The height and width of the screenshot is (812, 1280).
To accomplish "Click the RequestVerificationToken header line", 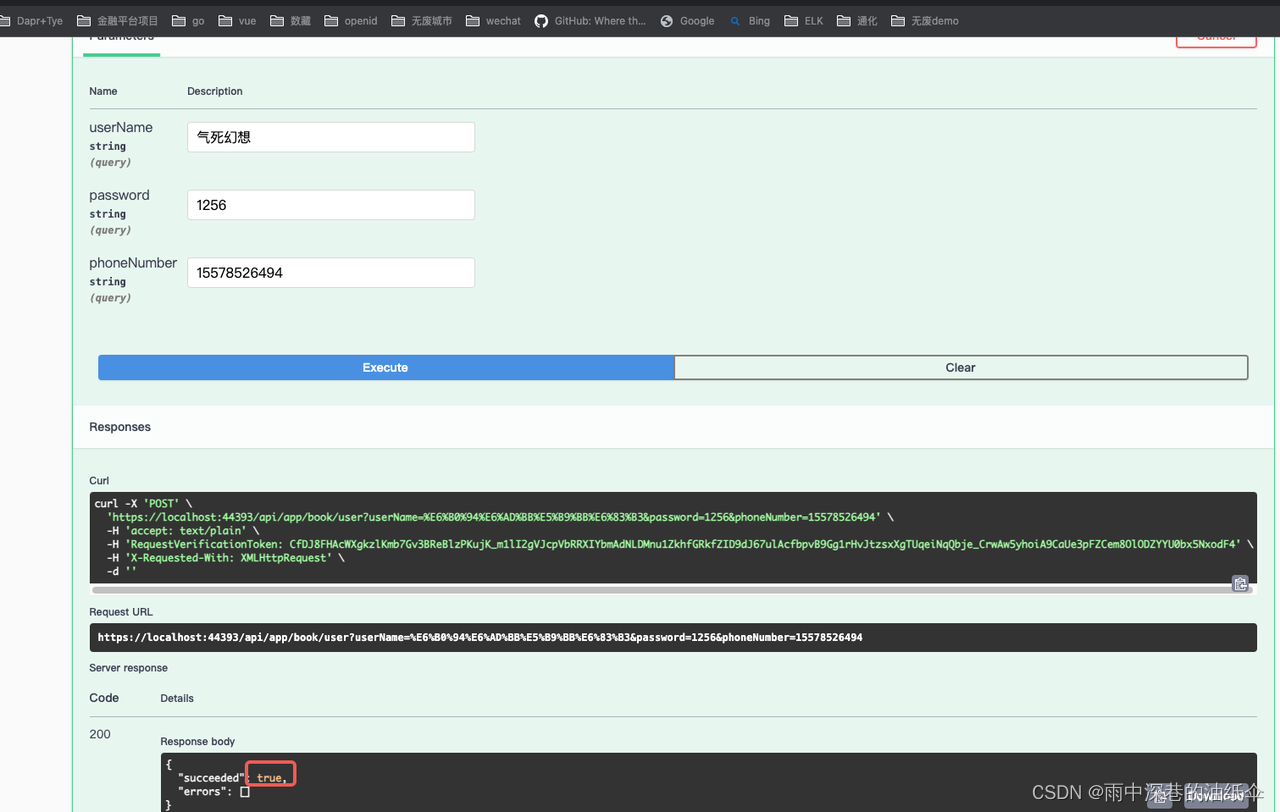I will pyautogui.click(x=680, y=544).
